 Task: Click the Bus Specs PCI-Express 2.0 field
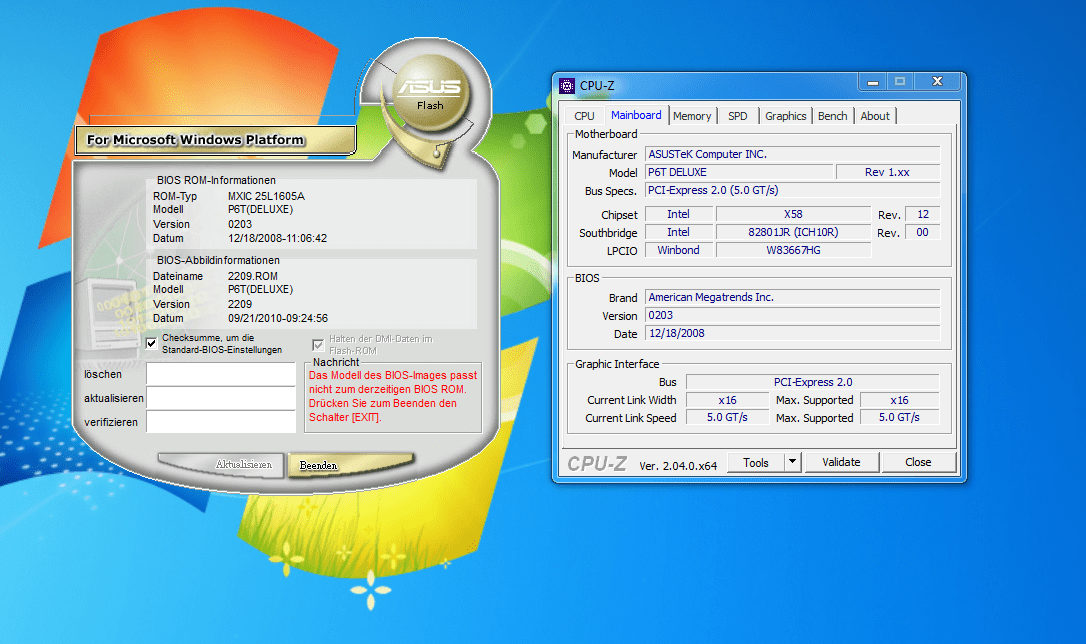pyautogui.click(x=792, y=190)
